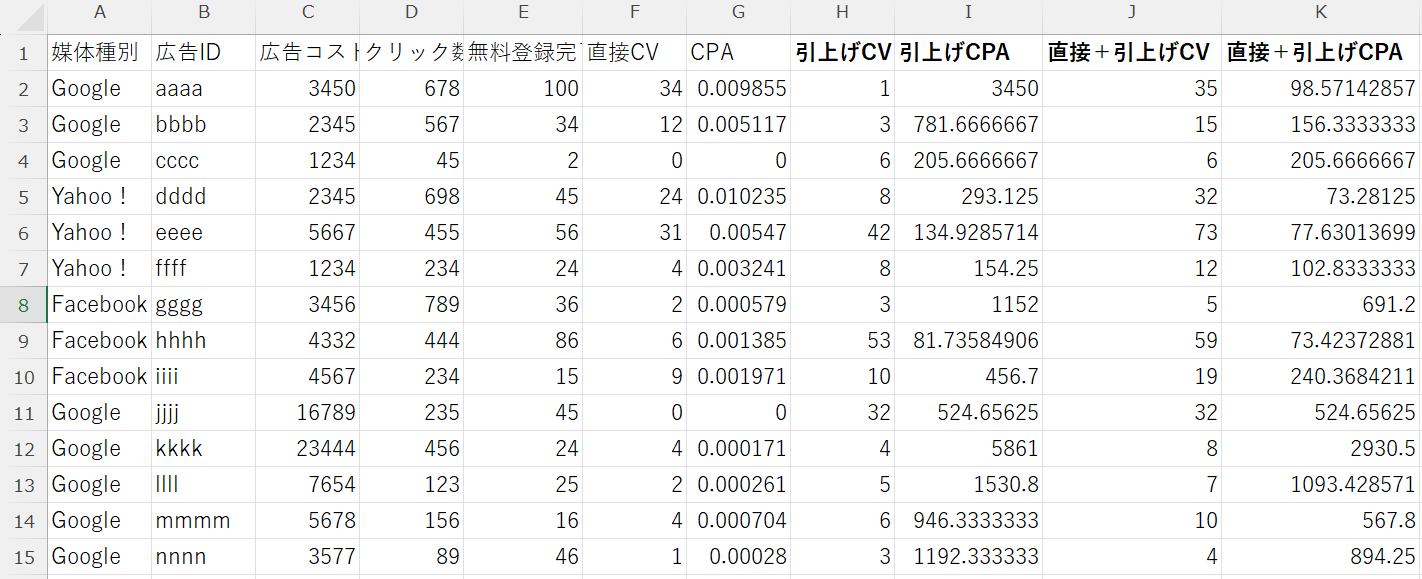Select the 直接CV header cell
This screenshot has height=579, width=1422.
pos(634,53)
